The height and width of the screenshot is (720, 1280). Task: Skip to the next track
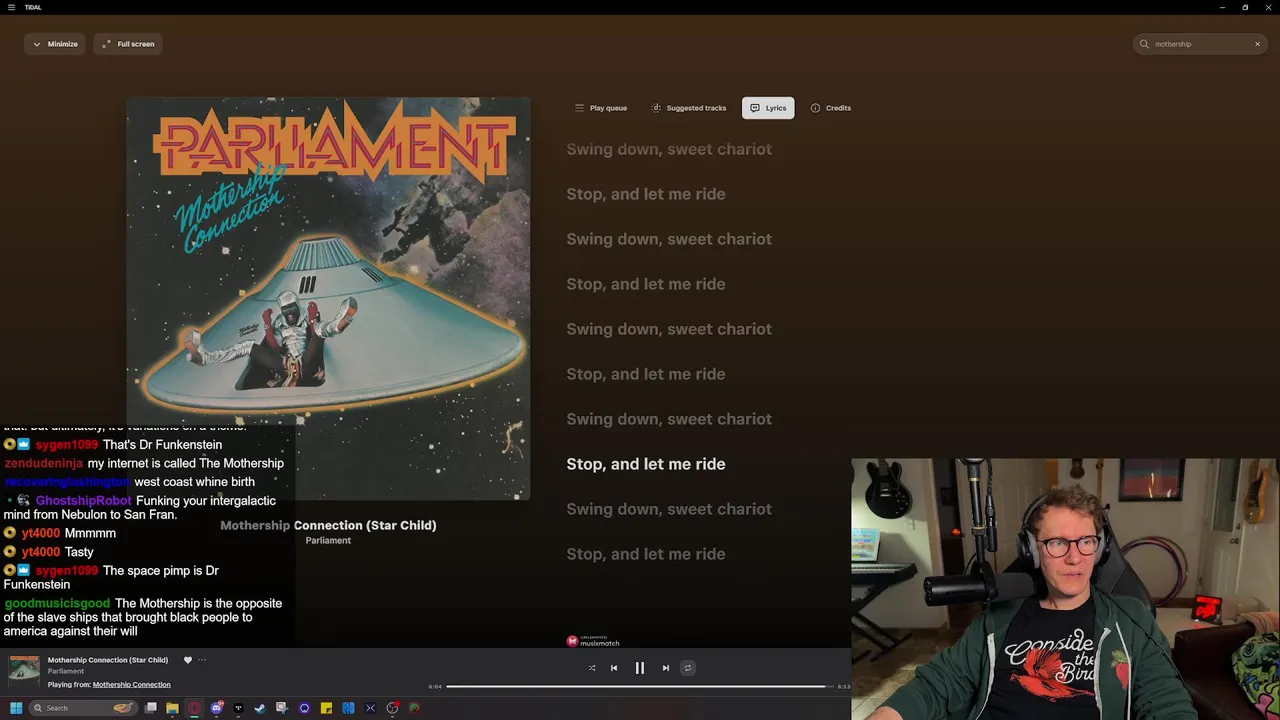click(666, 668)
